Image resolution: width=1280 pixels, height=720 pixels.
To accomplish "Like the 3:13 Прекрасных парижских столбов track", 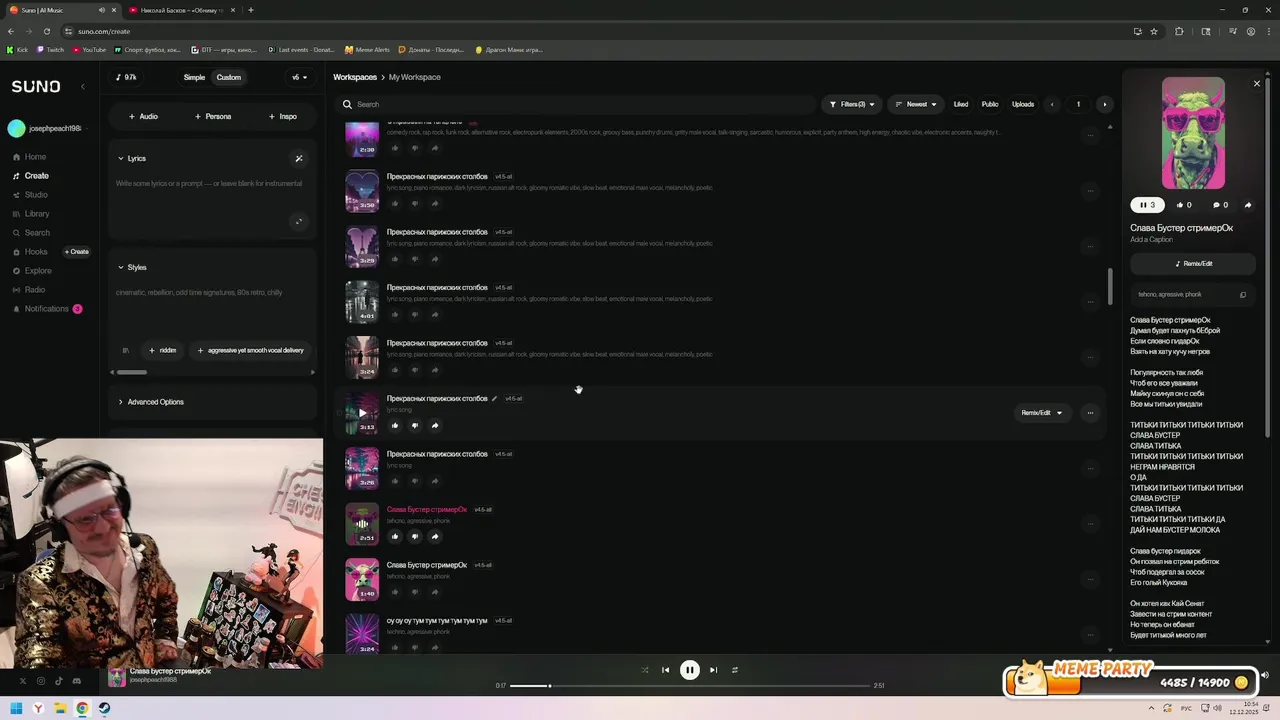I will pos(395,425).
